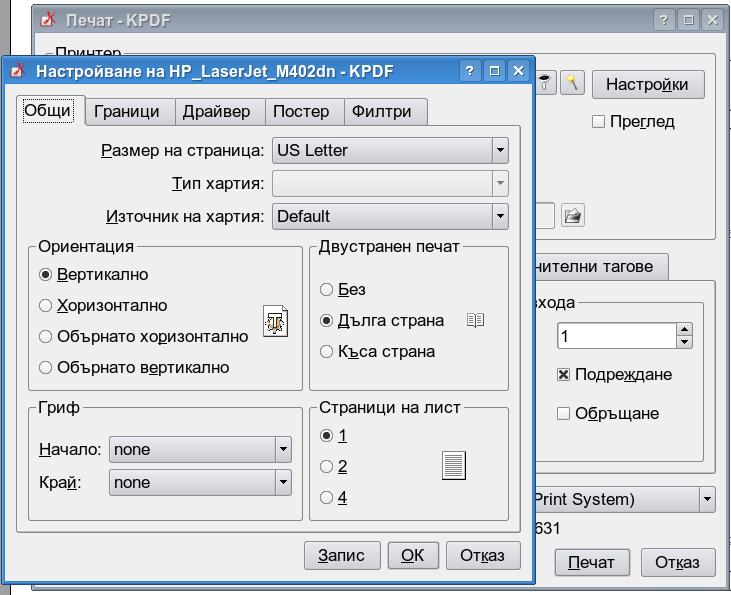Open the partially hidden тагове tab
This screenshot has height=595, width=731.
600,267
